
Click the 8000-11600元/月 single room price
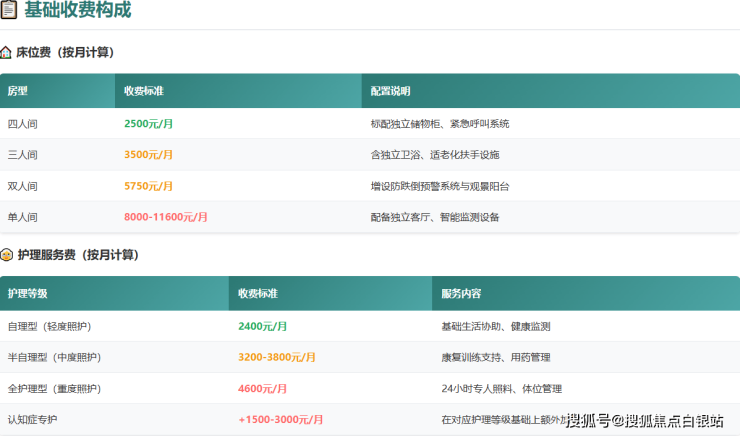166,217
